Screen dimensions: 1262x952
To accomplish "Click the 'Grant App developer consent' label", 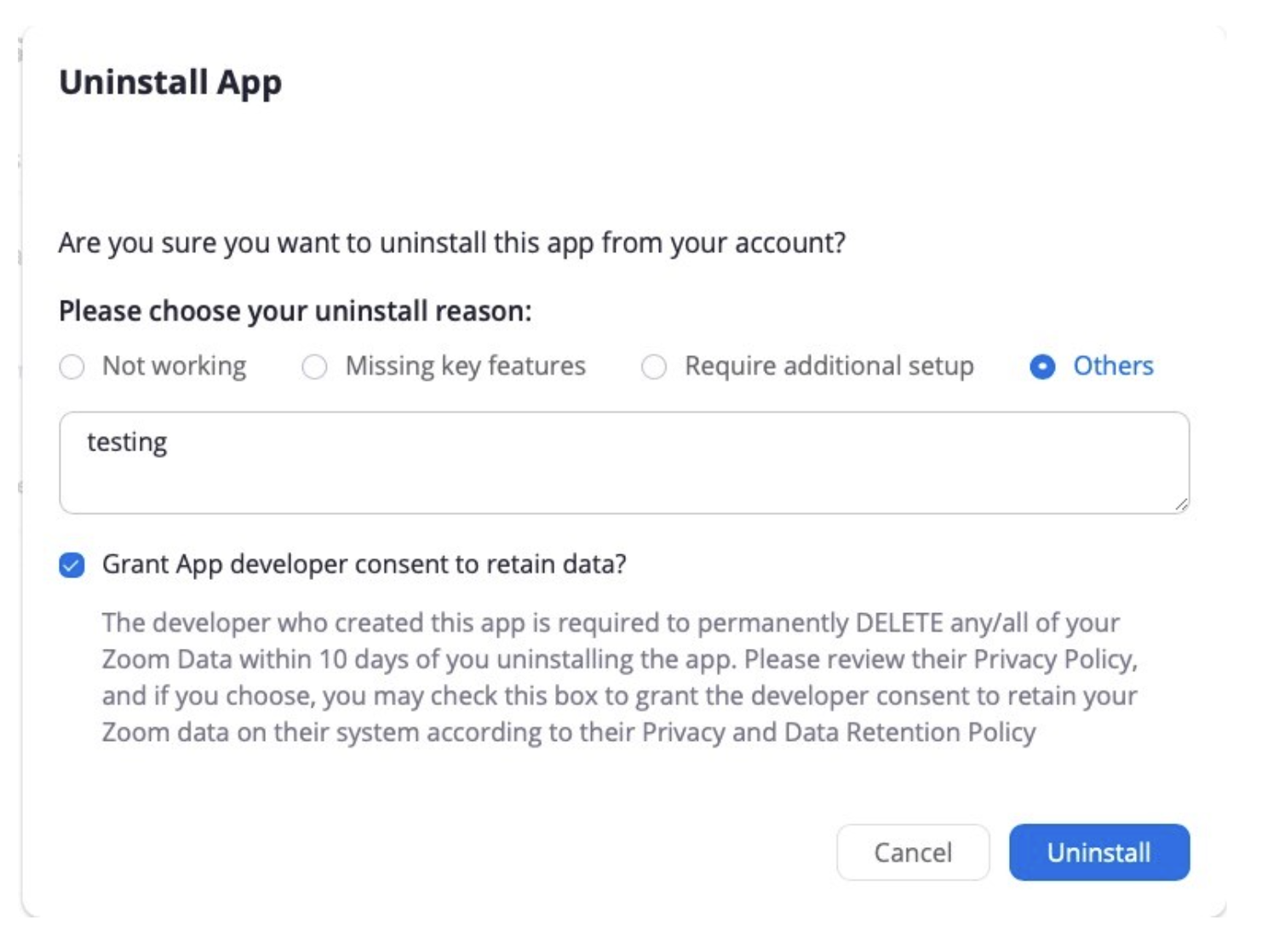I will tap(364, 564).
